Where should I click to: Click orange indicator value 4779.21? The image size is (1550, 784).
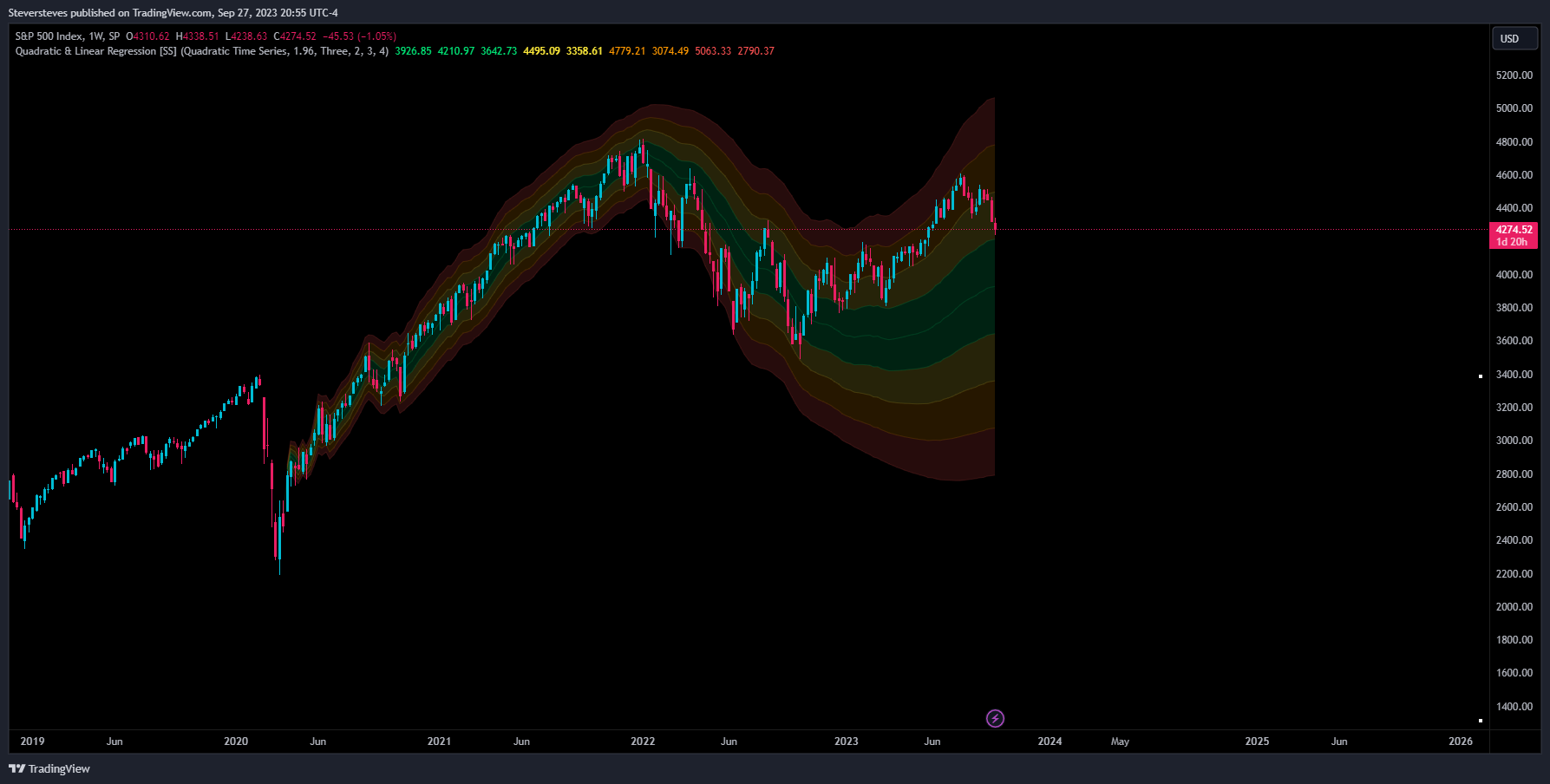click(x=627, y=51)
